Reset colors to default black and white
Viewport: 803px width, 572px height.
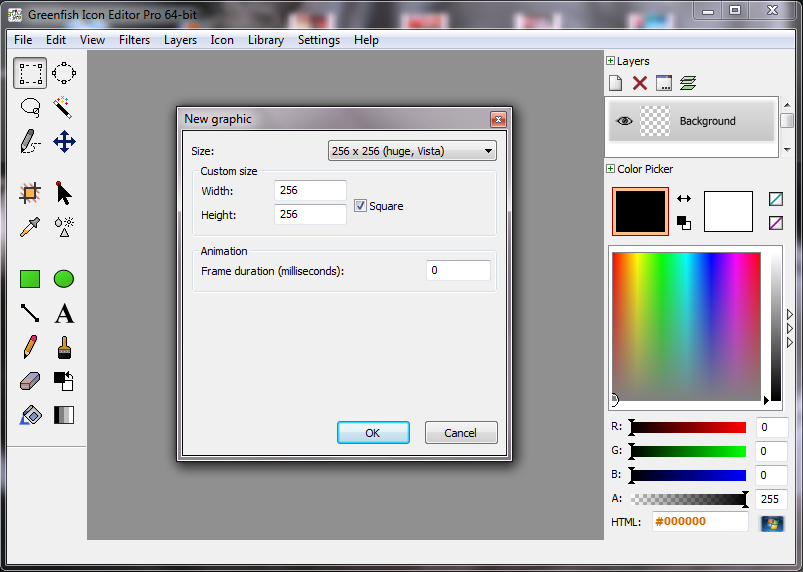pyautogui.click(x=684, y=223)
